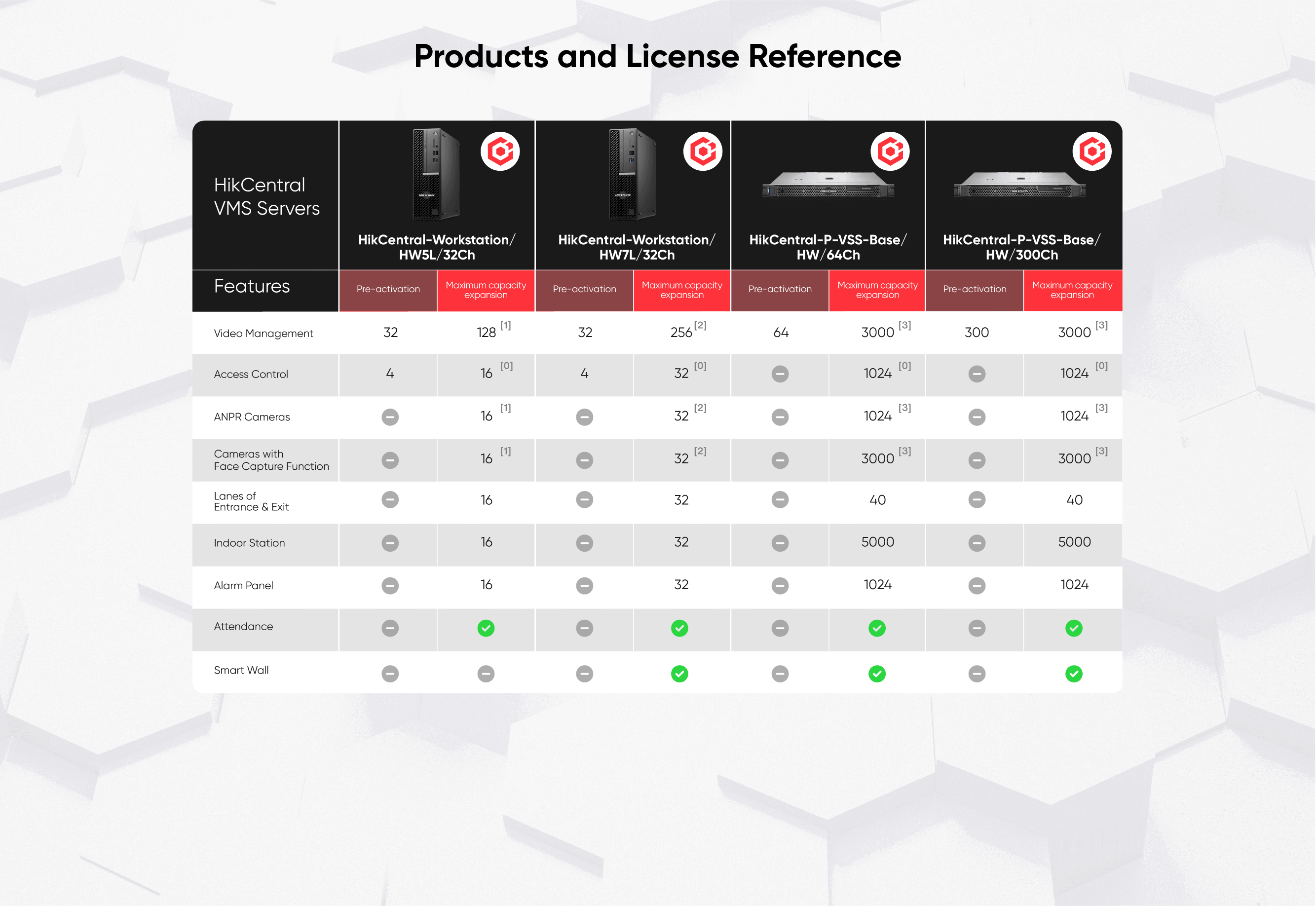The height and width of the screenshot is (906, 1316).
Task: Click green Smart Wall checkmark for HW7L
Action: tap(679, 674)
